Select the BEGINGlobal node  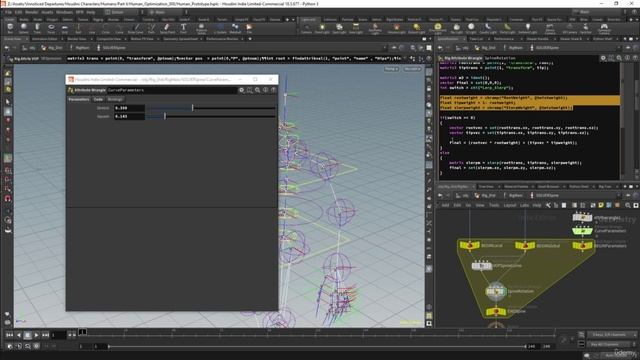[x=525, y=245]
